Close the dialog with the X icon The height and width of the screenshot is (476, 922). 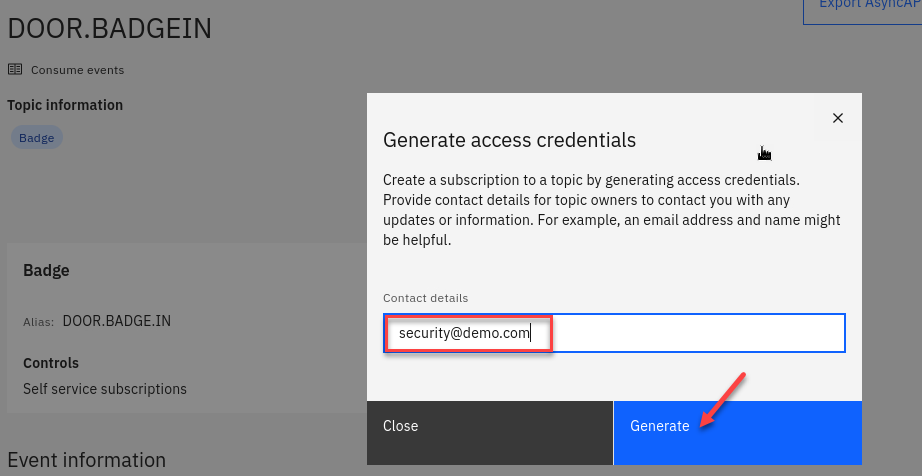pyautogui.click(x=838, y=118)
